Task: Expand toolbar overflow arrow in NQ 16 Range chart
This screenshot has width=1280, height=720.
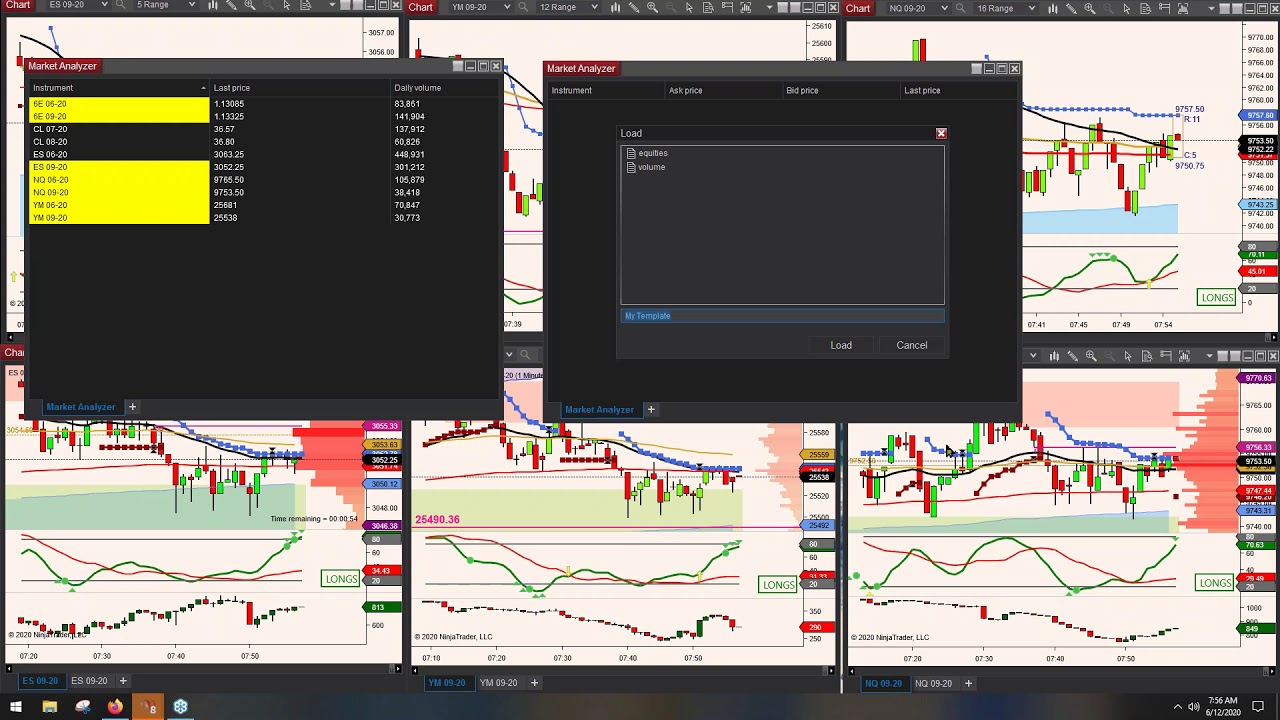Action: coord(1212,9)
